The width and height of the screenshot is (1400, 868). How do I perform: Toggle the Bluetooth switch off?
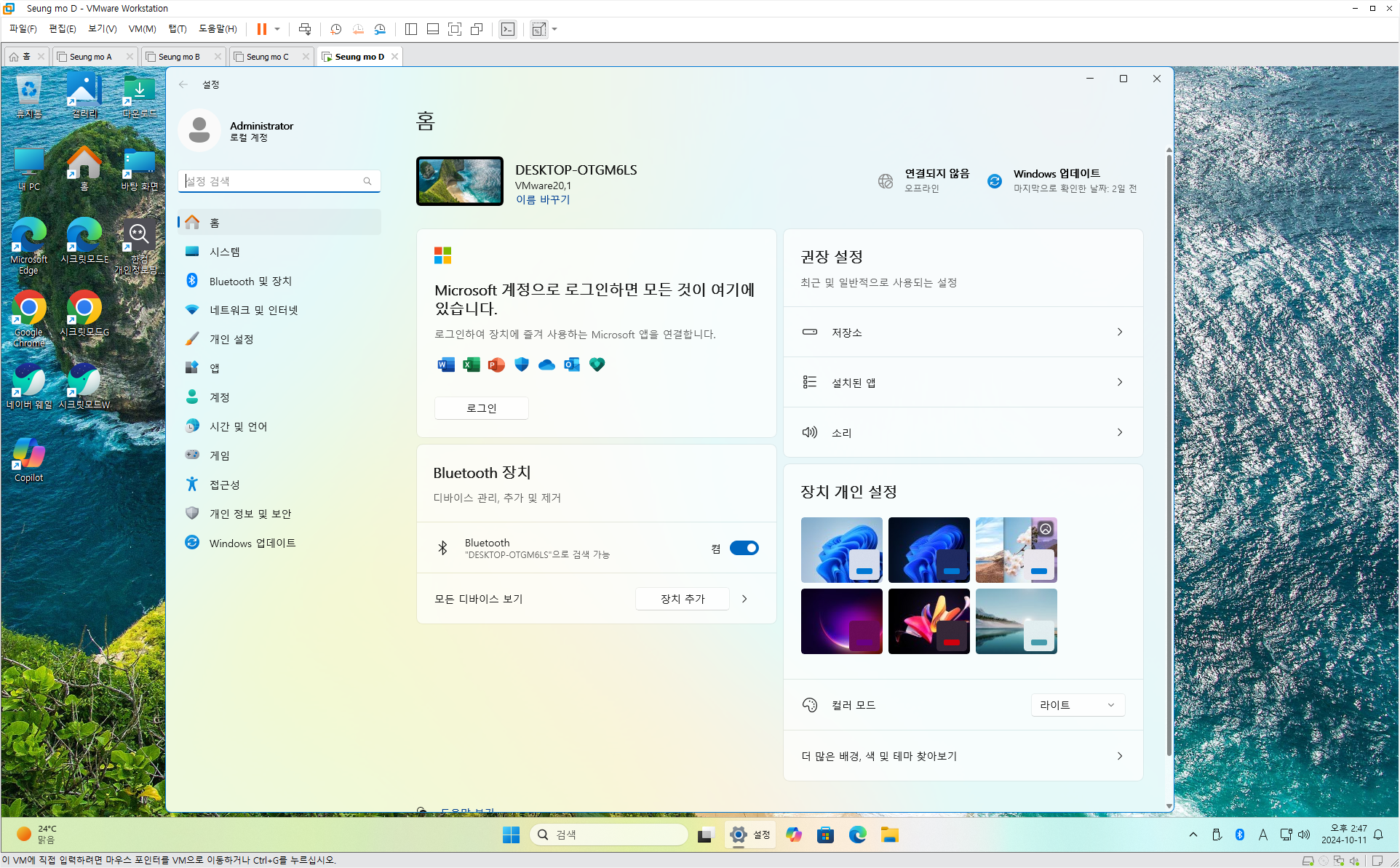[x=744, y=548]
